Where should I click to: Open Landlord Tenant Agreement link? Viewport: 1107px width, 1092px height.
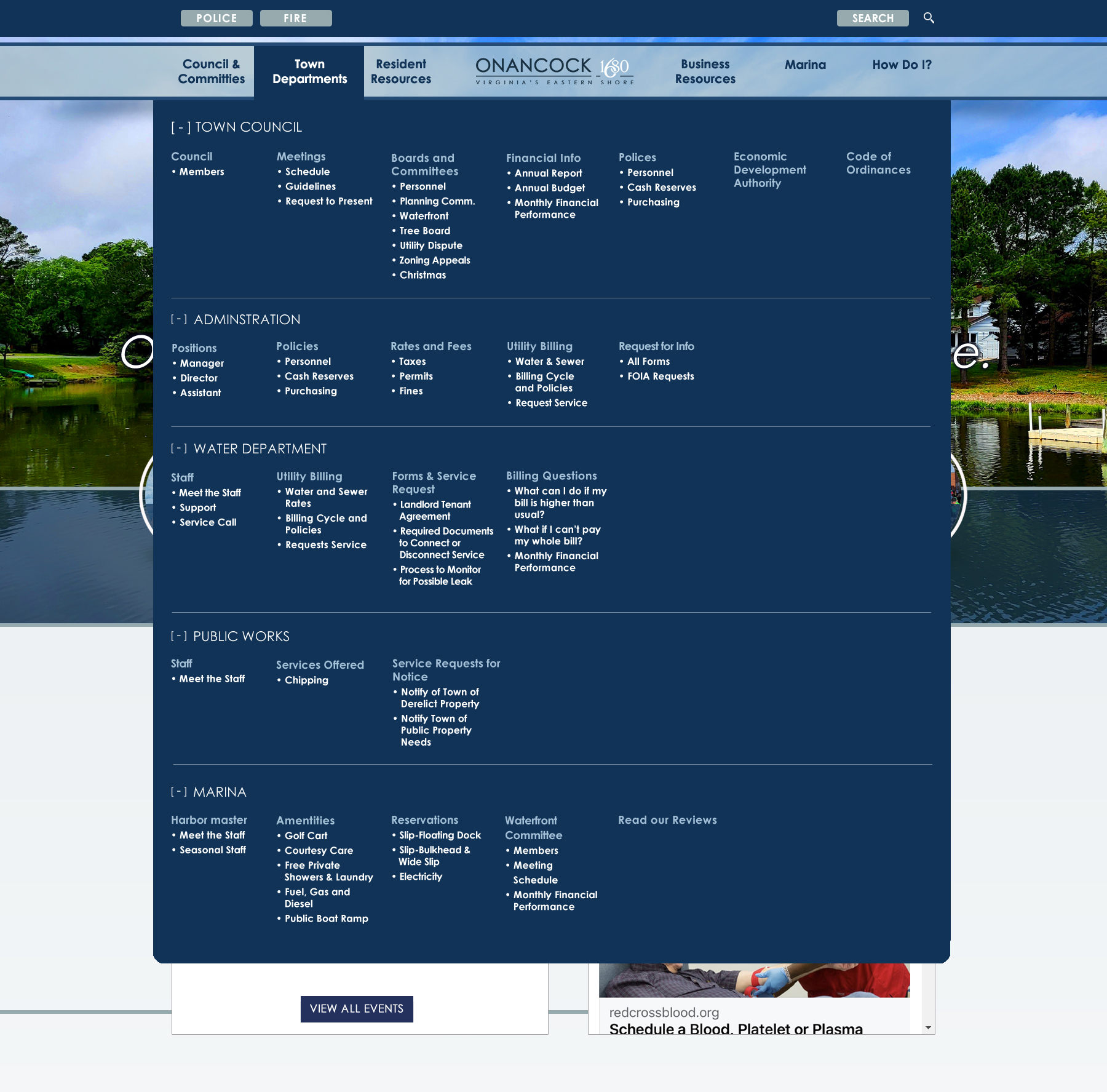[x=435, y=511]
